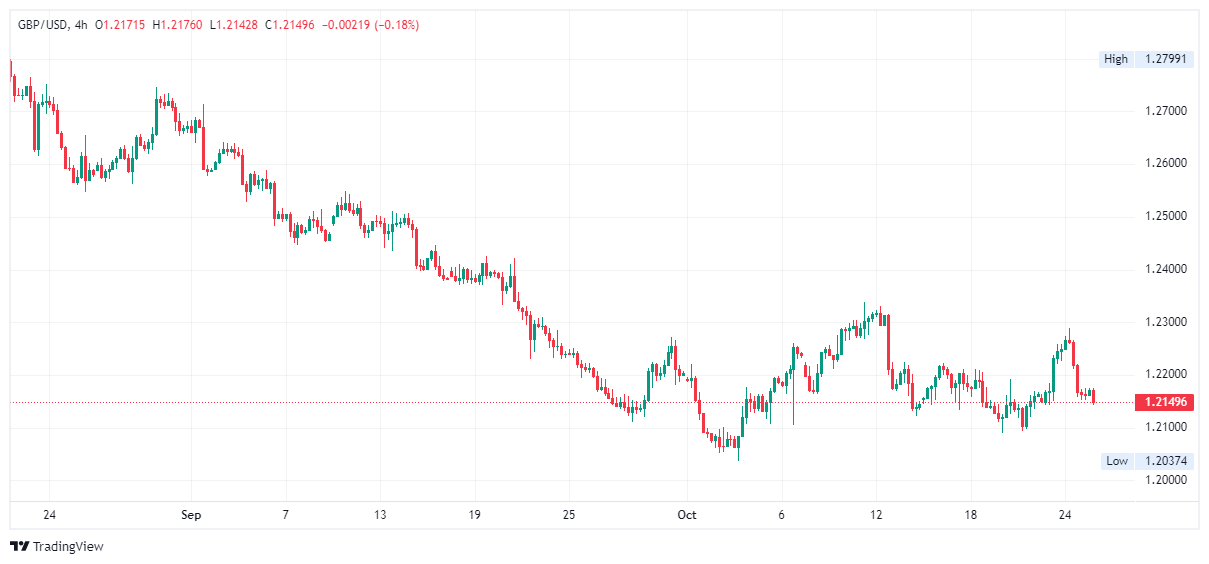The width and height of the screenshot is (1209, 564).
Task: Open the TradingView text link
Action: 68,547
